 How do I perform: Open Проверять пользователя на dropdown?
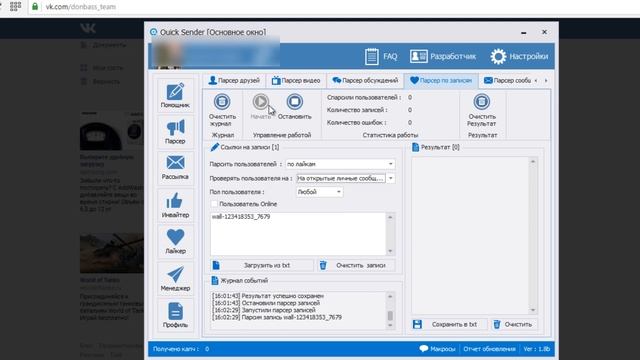coord(345,178)
